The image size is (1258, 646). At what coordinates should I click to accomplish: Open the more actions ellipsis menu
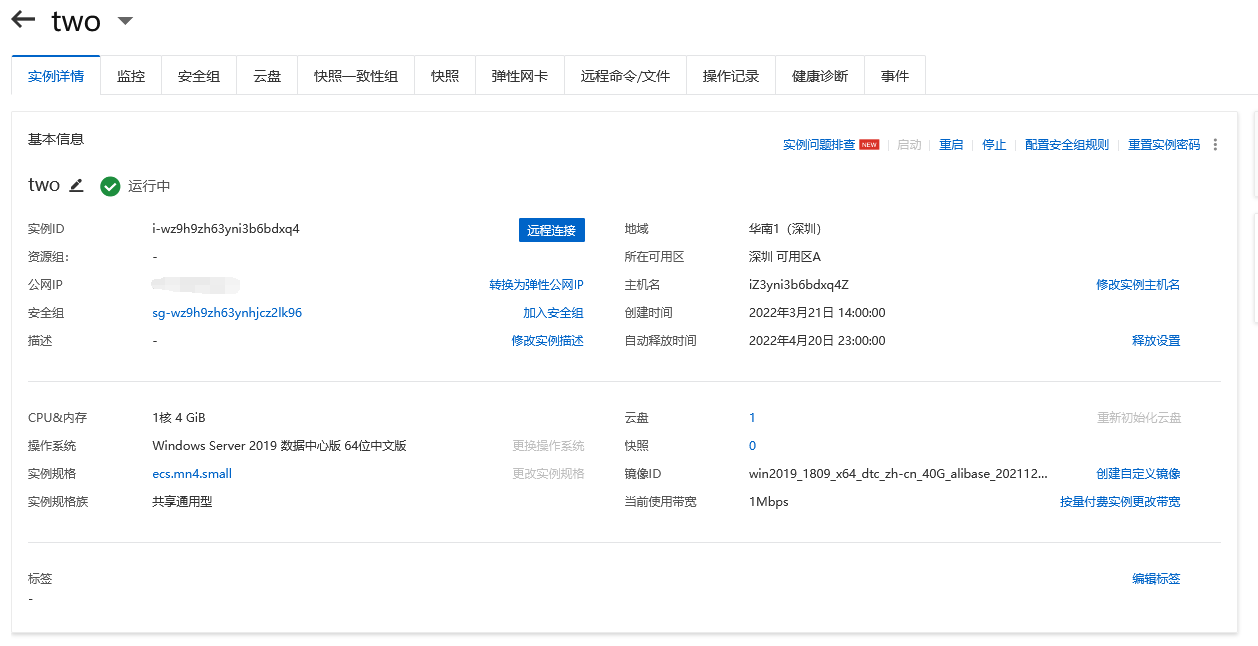coord(1215,144)
